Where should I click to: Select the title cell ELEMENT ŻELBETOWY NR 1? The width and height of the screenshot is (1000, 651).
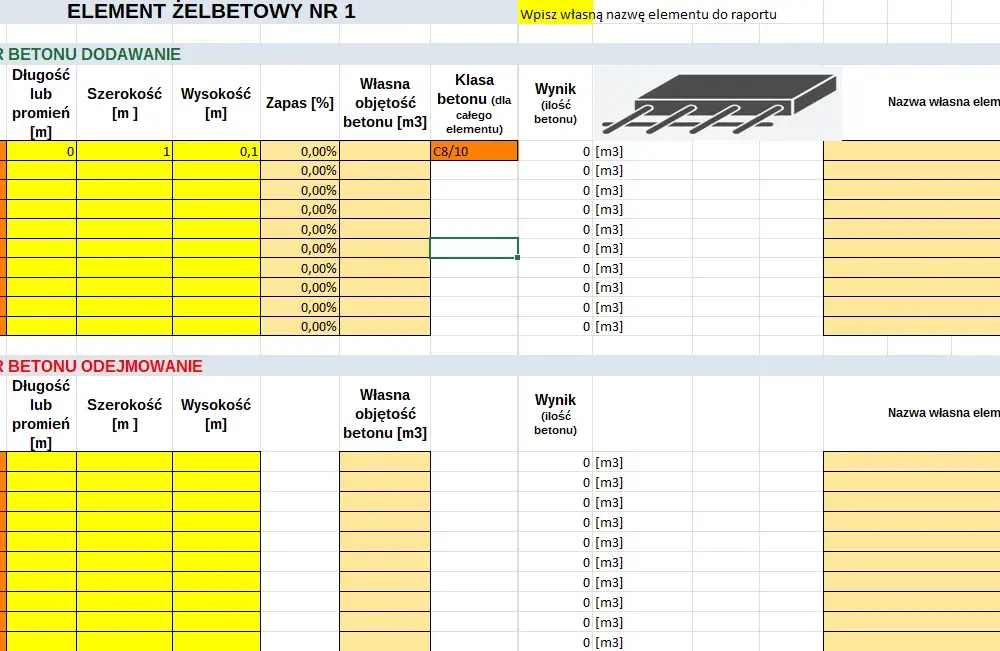(211, 11)
